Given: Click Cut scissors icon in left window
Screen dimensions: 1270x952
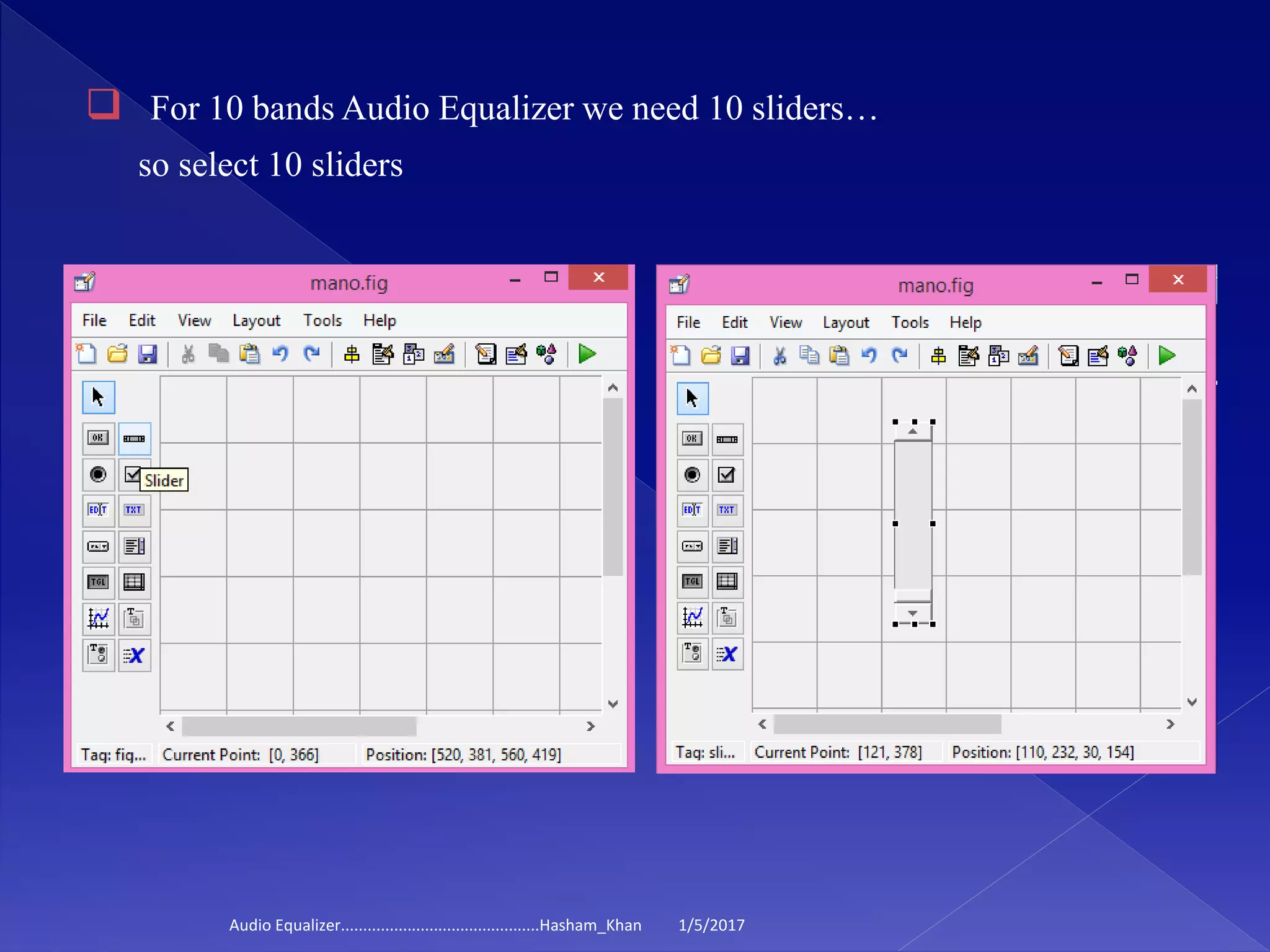Looking at the screenshot, I should [x=188, y=354].
